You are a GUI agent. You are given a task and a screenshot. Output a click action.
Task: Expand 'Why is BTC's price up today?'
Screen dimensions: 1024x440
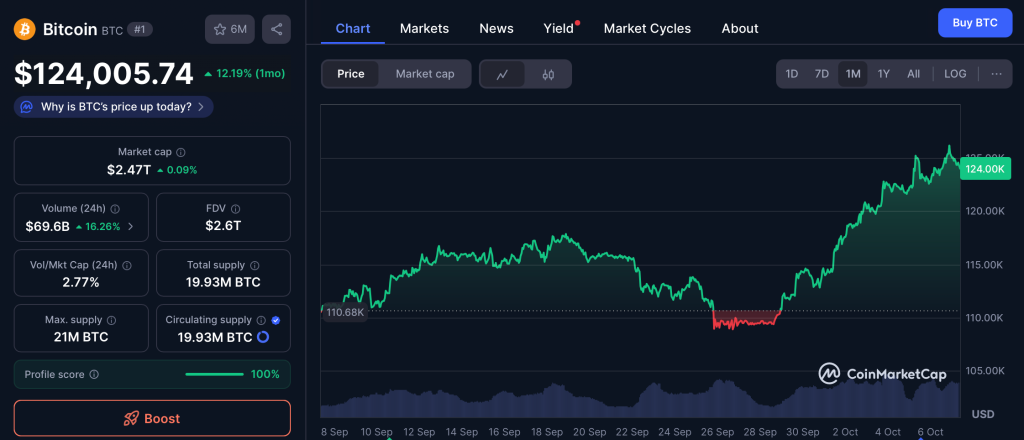pos(114,106)
